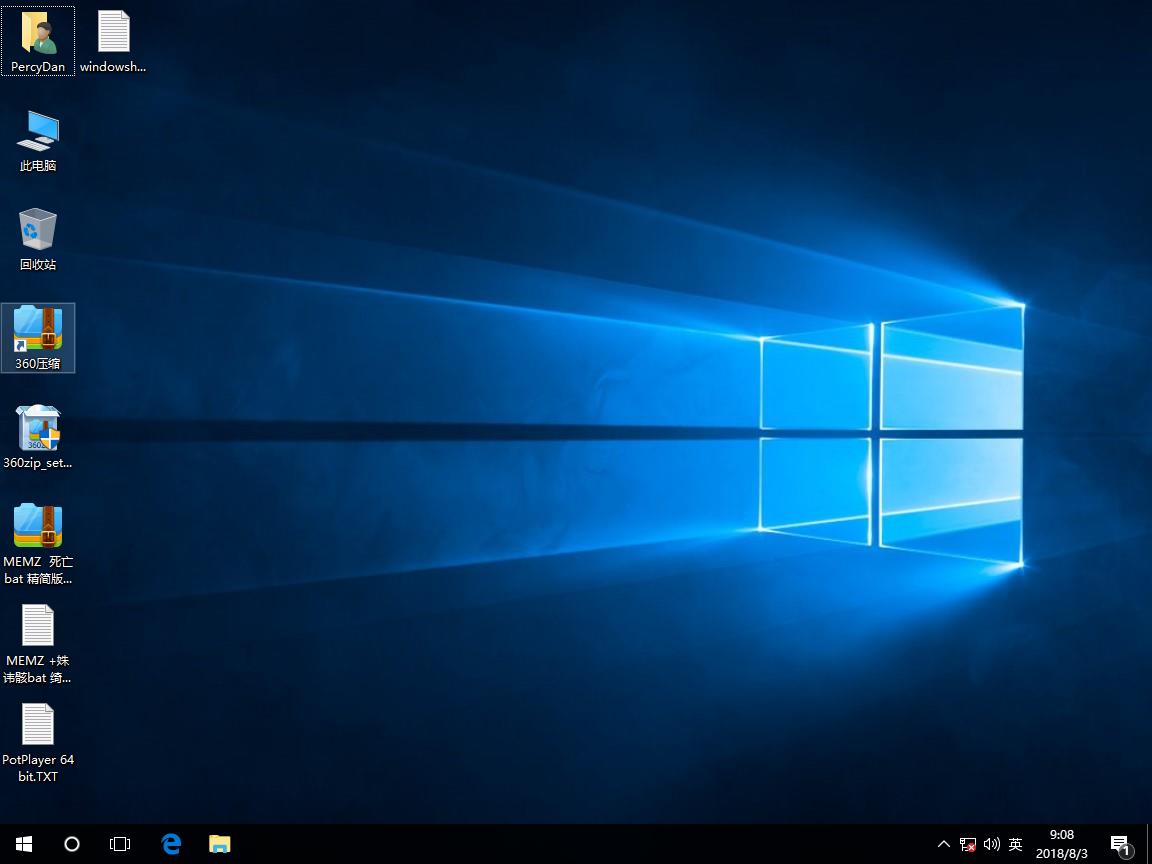The height and width of the screenshot is (864, 1152).
Task: Open the Action Center notification icon
Action: coord(1120,845)
